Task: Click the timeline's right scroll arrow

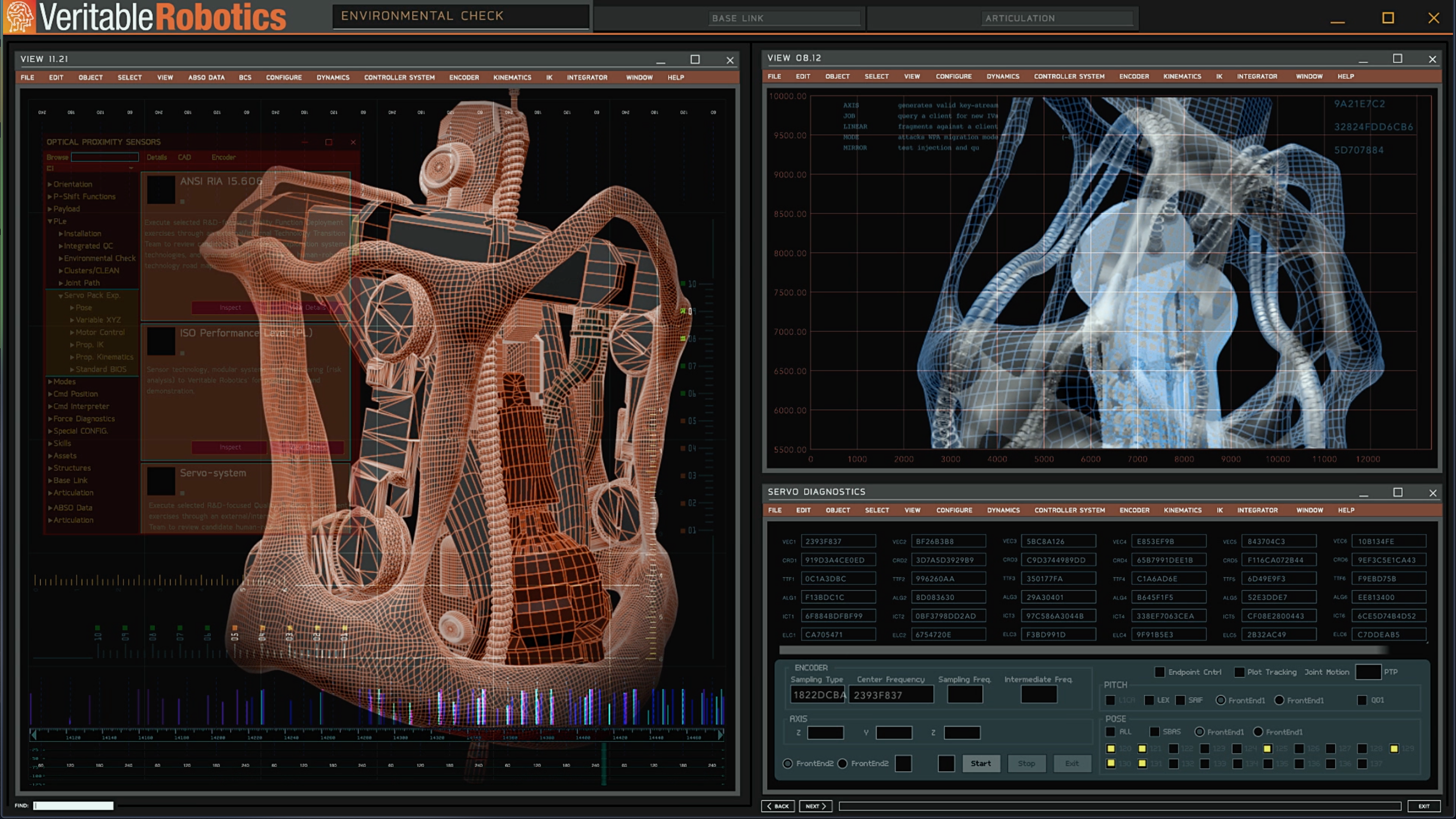Action: [720, 735]
